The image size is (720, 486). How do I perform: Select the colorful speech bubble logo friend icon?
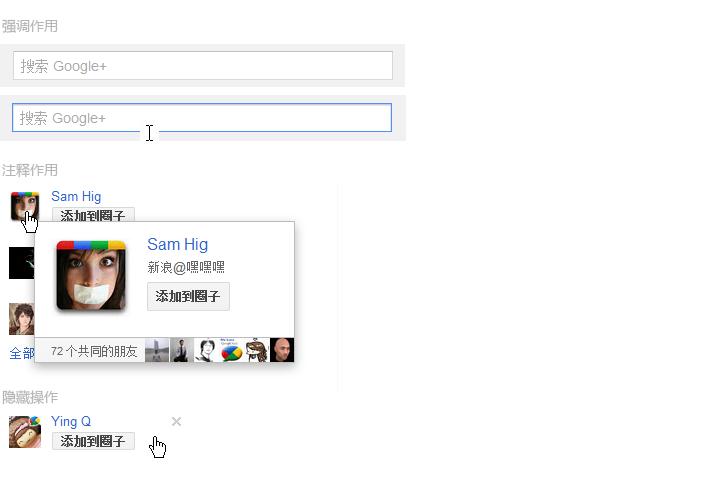(232, 350)
